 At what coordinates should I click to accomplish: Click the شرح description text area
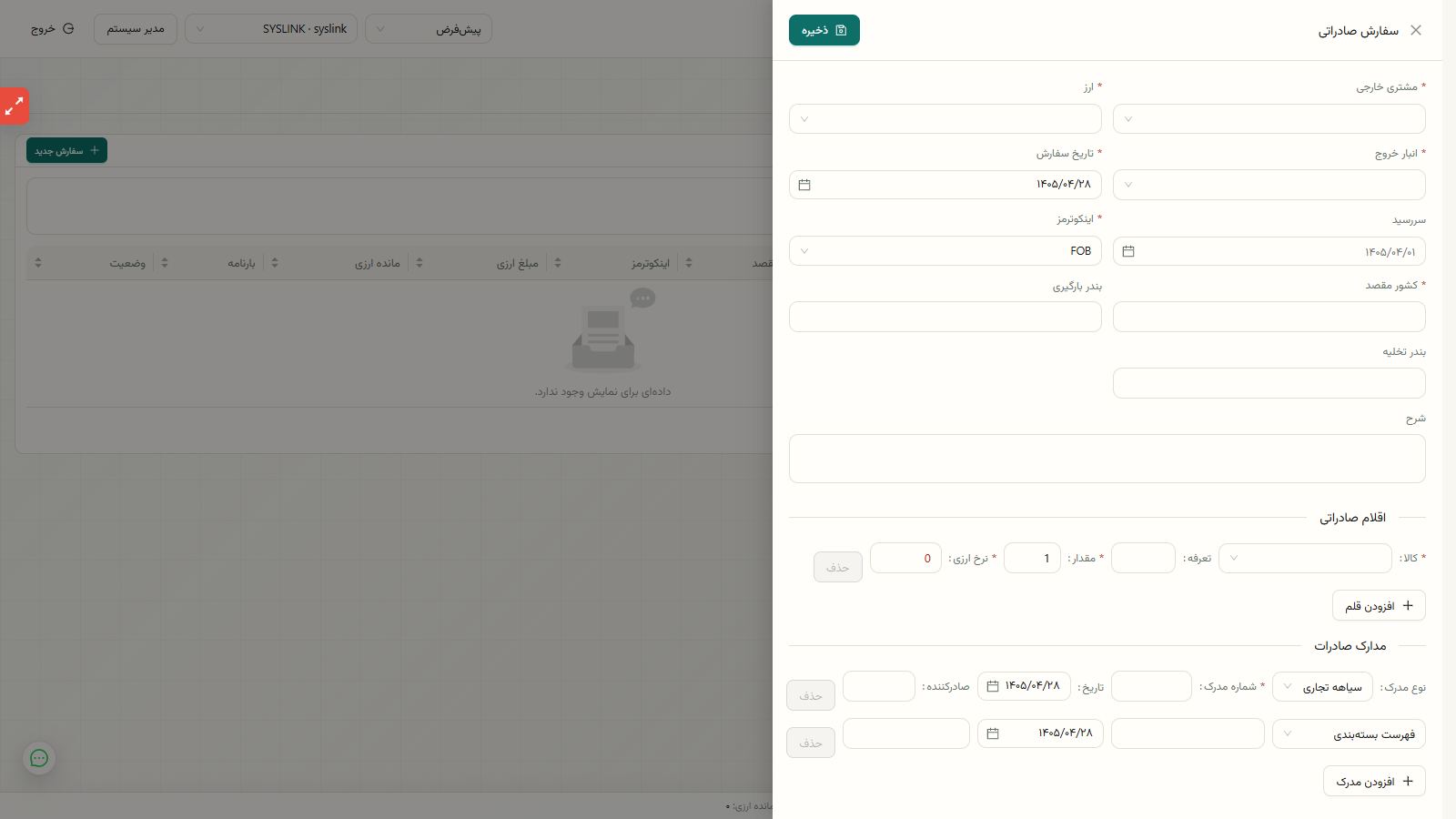click(x=1107, y=459)
